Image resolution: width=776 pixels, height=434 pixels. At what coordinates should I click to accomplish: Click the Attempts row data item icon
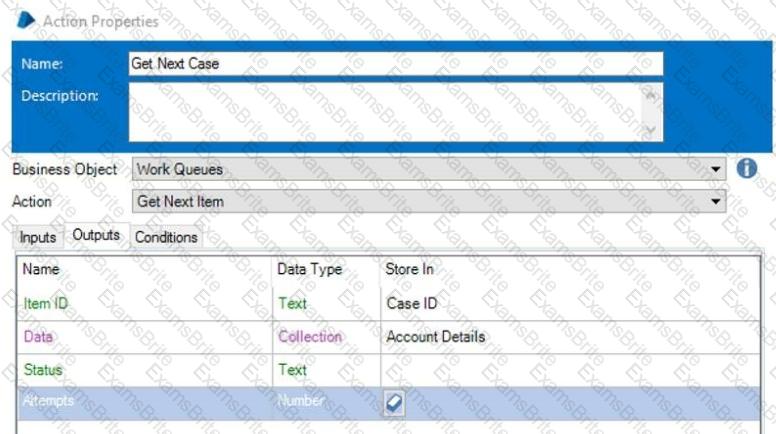(395, 402)
